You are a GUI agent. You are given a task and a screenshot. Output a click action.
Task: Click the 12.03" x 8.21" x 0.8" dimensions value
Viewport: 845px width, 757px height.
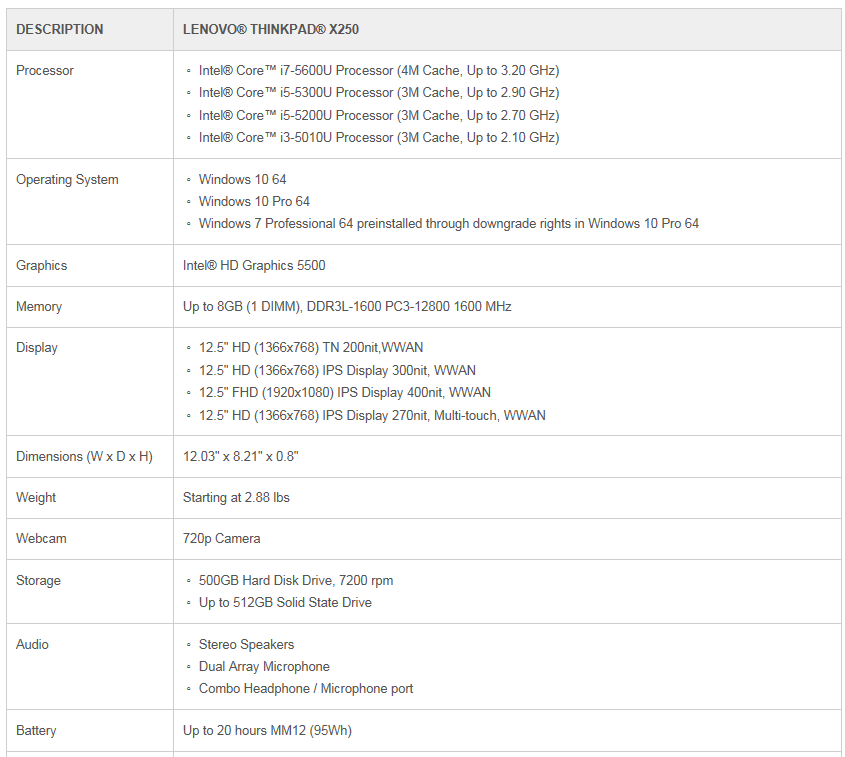pos(240,456)
